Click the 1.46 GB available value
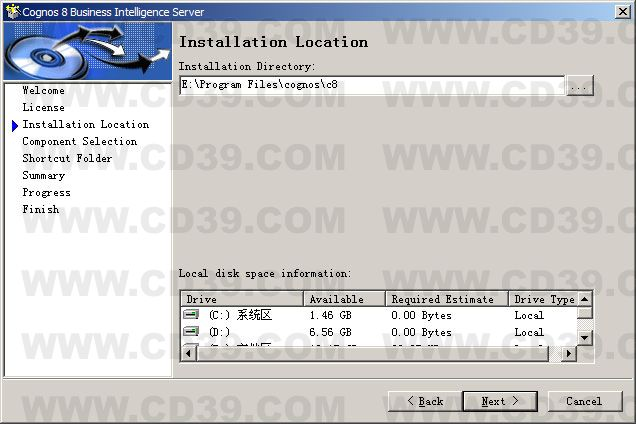This screenshot has height=424, width=636. 330,315
